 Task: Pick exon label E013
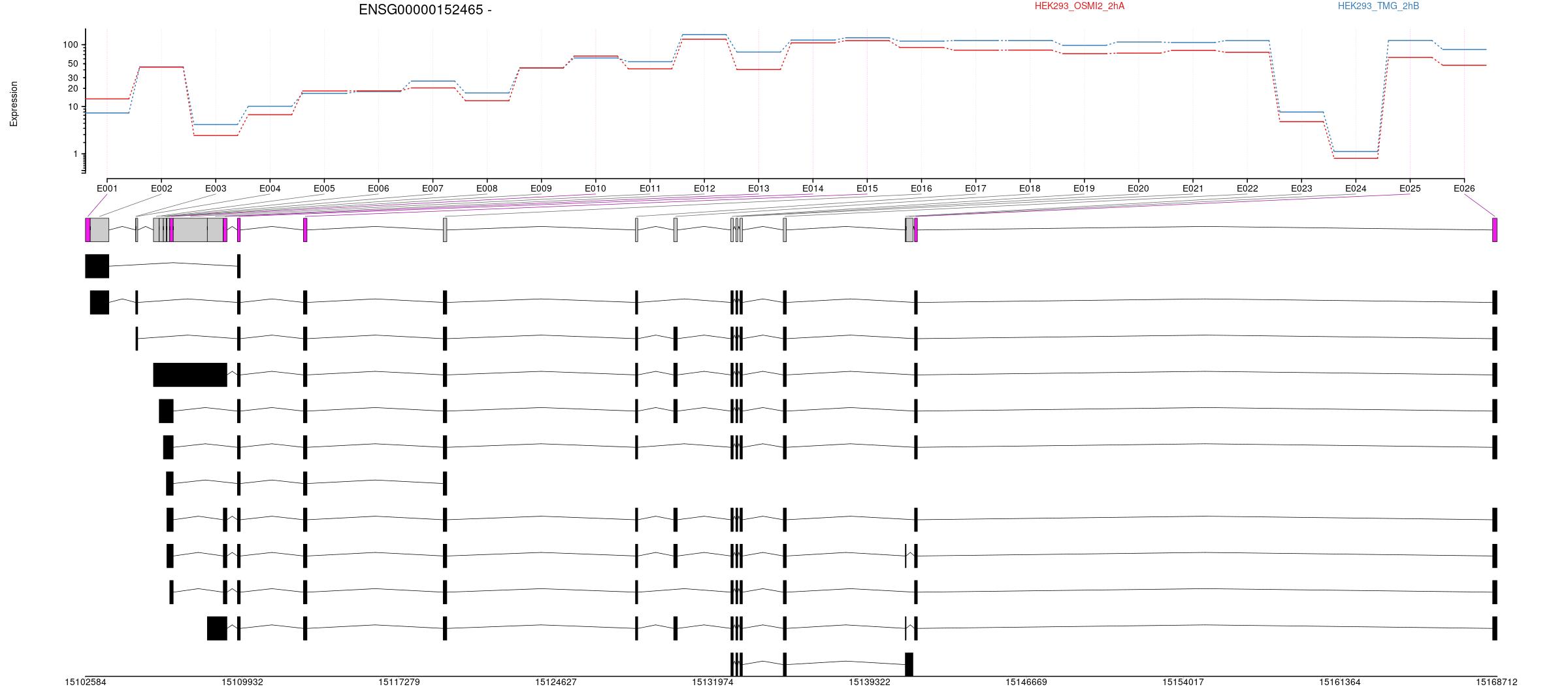point(759,189)
